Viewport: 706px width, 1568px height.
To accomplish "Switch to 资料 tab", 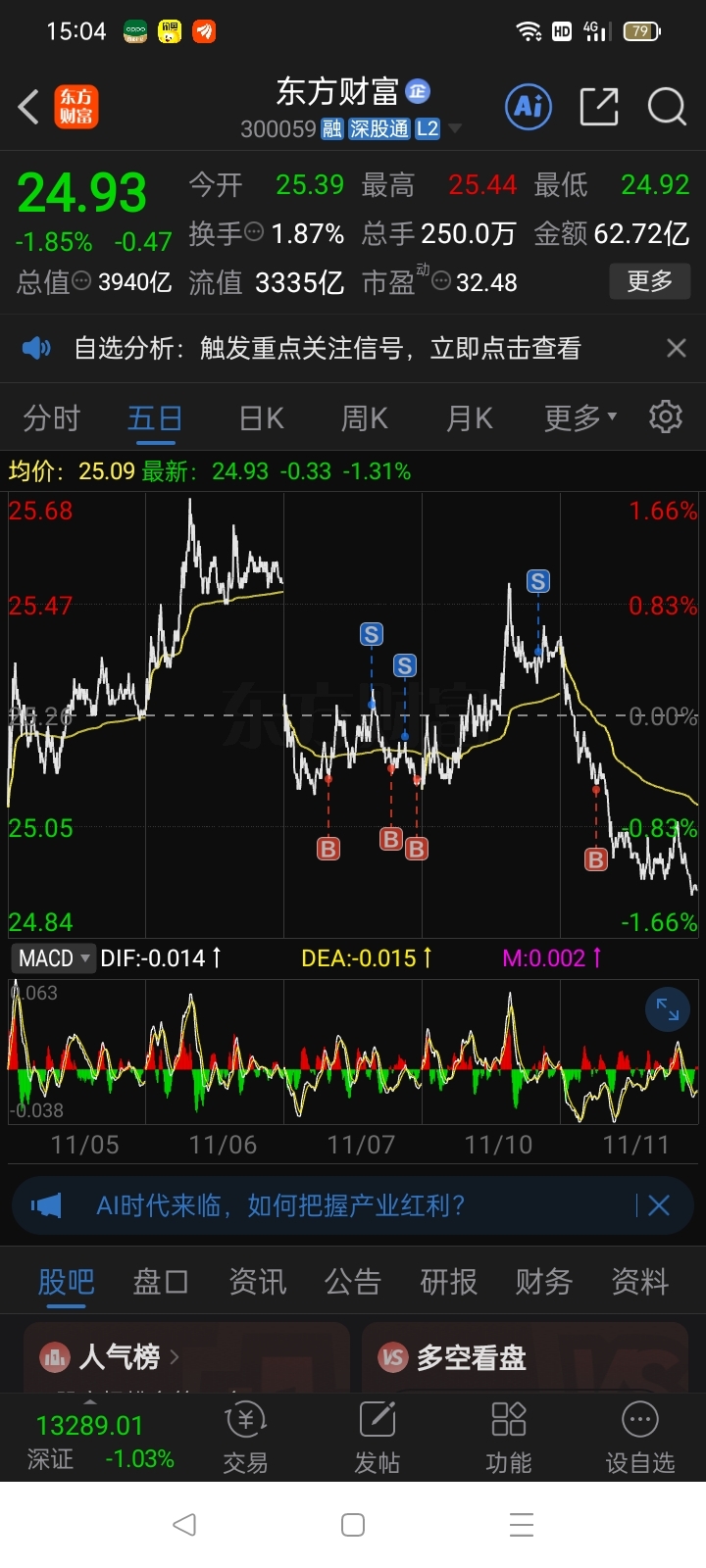I will (x=640, y=1282).
